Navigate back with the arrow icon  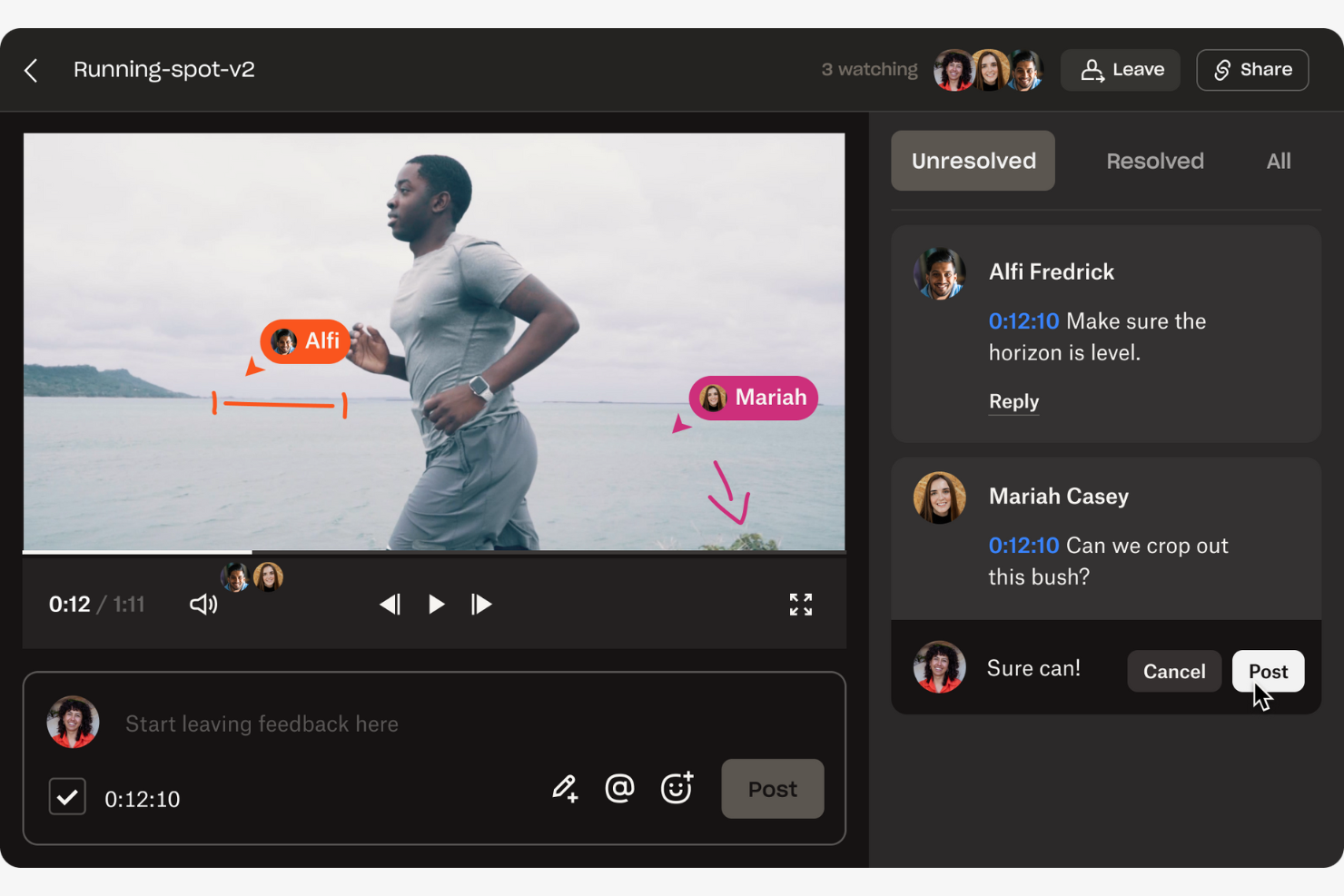coord(31,69)
